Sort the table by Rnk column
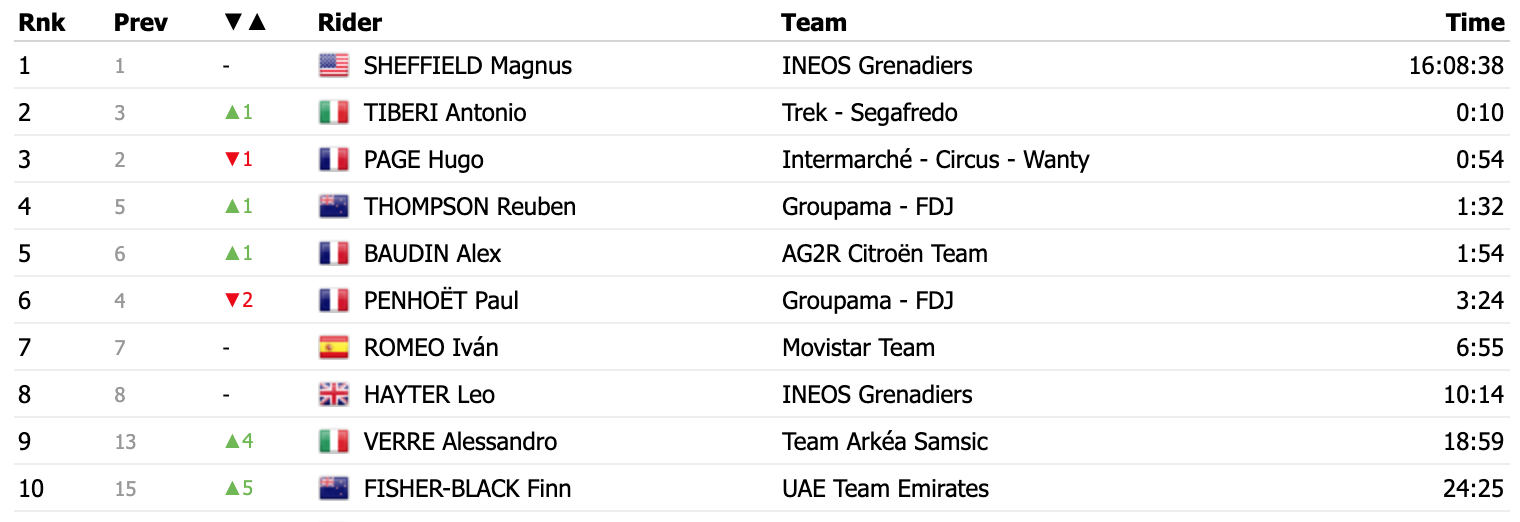1520x522 pixels. click(42, 22)
